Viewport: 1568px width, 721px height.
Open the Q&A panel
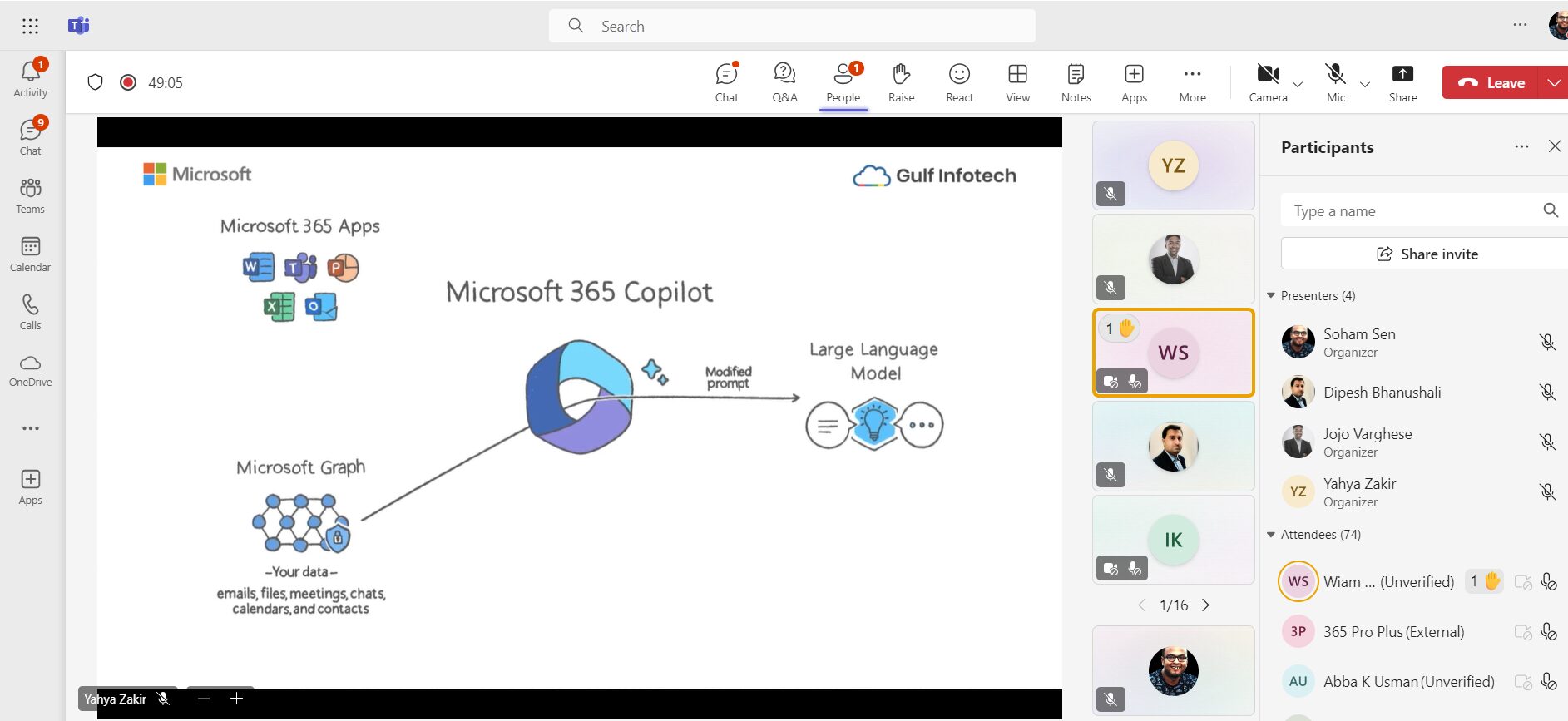pyautogui.click(x=784, y=82)
